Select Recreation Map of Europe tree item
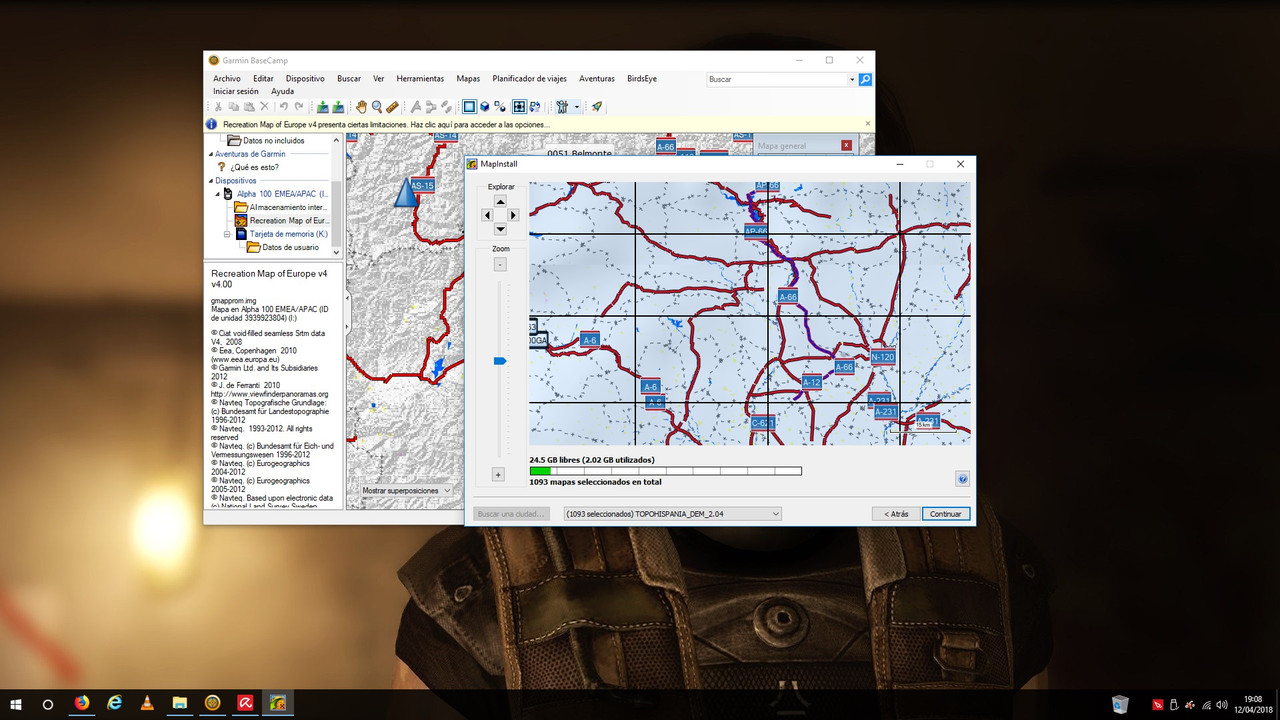 (x=281, y=220)
